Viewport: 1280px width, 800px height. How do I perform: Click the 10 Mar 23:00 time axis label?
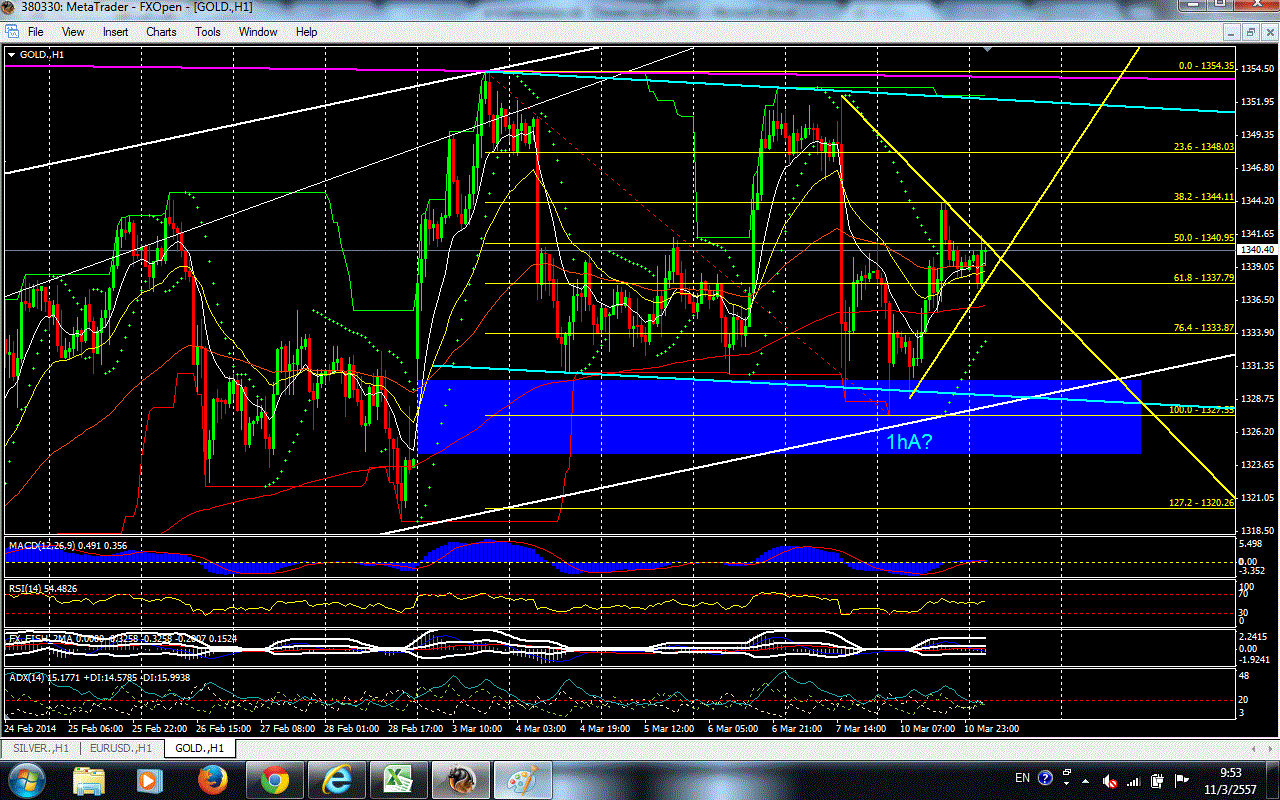click(x=992, y=728)
